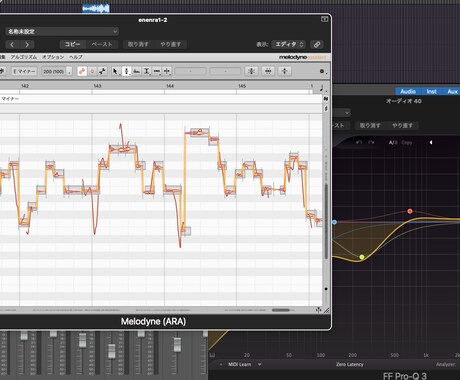Screen dimensions: 460x380
Task: Open the 表示 エディタ view selector
Action: click(288, 44)
